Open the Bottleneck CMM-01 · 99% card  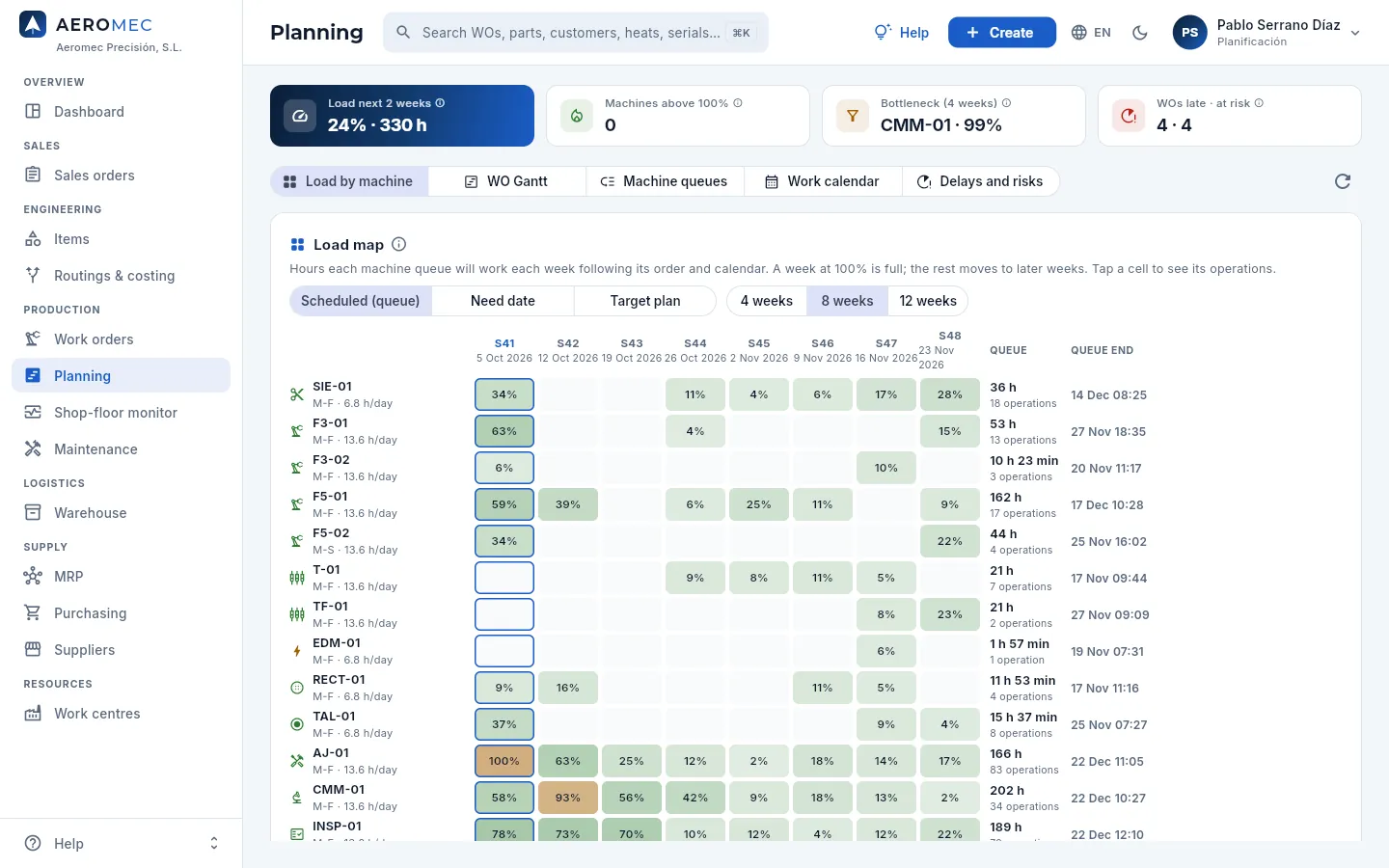coord(954,116)
